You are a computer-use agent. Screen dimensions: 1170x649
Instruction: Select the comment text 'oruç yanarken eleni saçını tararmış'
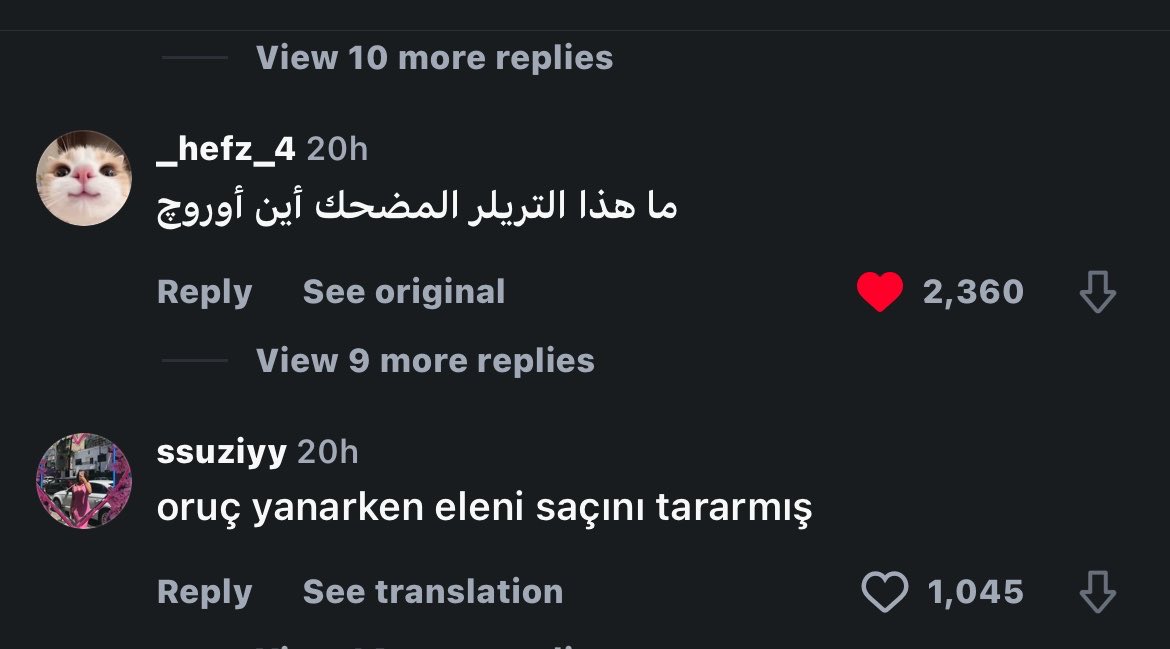484,508
